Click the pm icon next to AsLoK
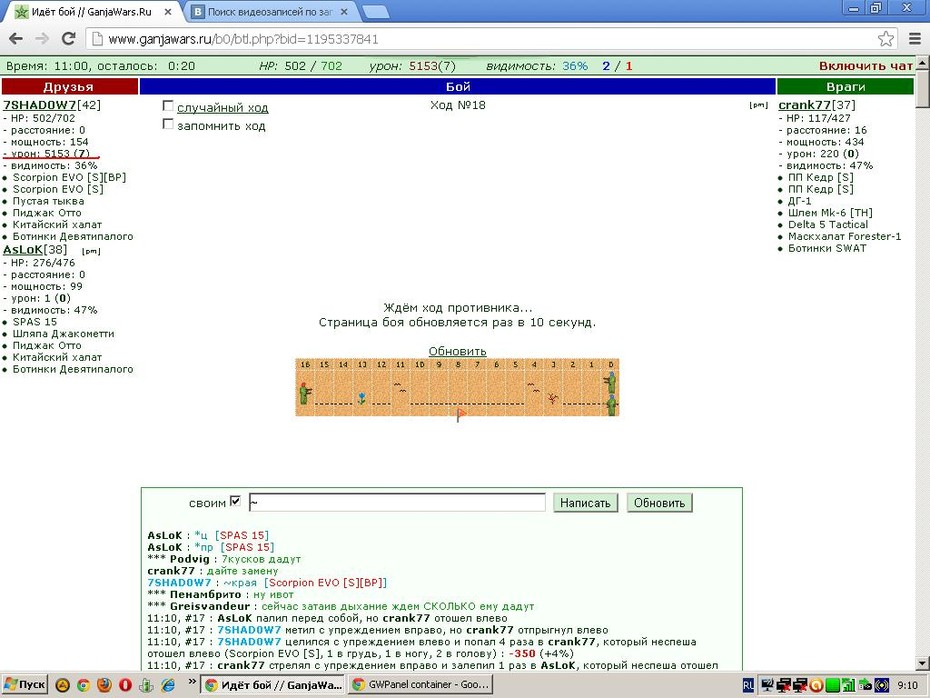This screenshot has height=698, width=930. click(x=91, y=251)
